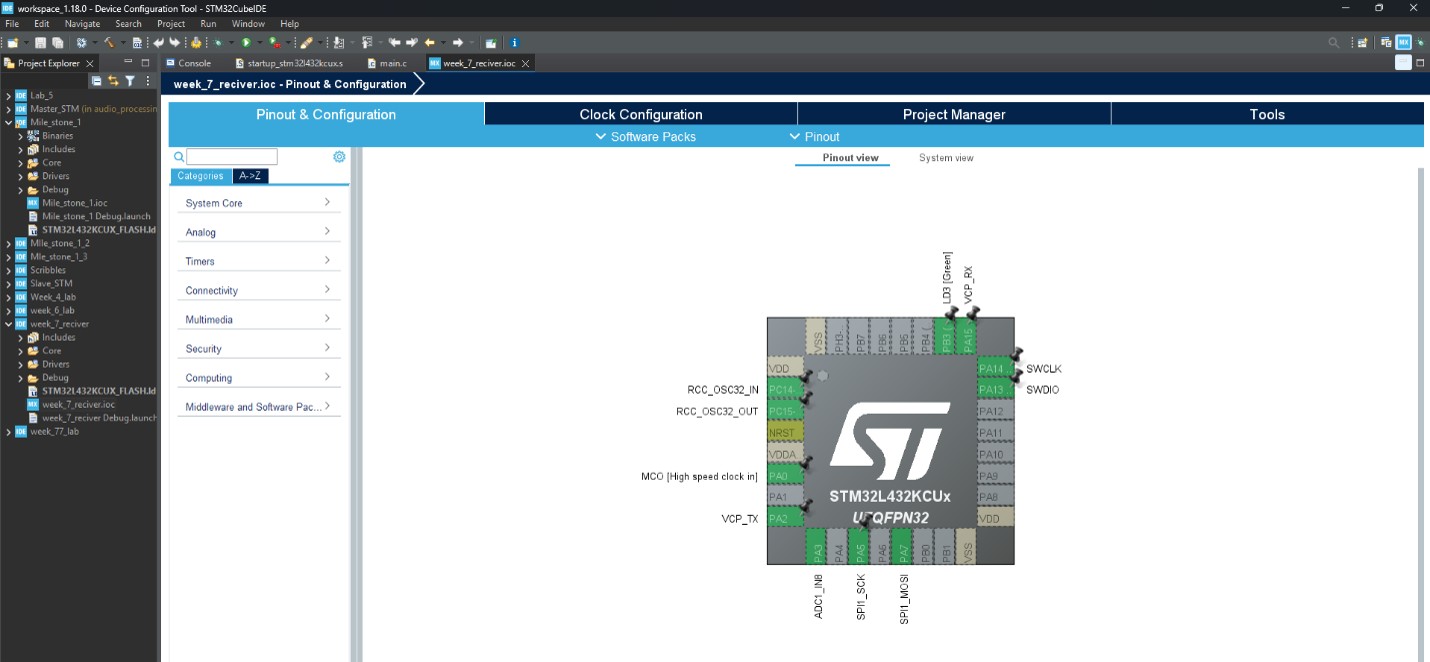Click the Save icon in toolbar
The height and width of the screenshot is (662, 1430).
tap(40, 43)
